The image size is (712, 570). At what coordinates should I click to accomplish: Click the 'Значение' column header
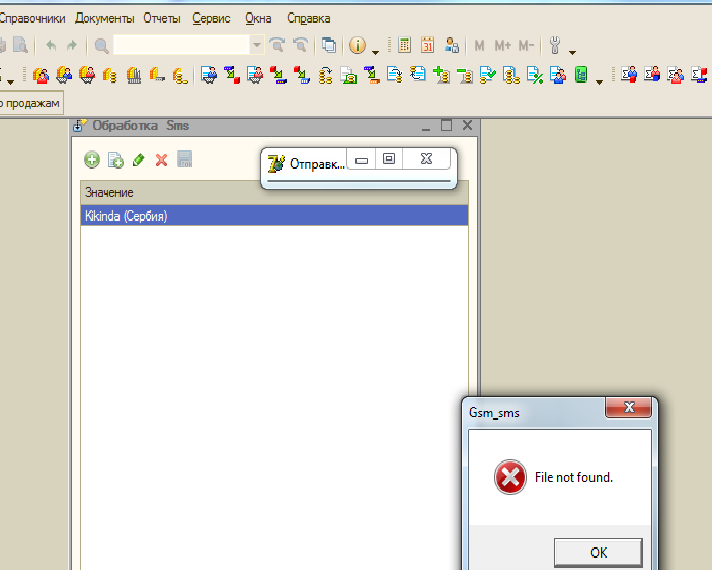(x=274, y=193)
